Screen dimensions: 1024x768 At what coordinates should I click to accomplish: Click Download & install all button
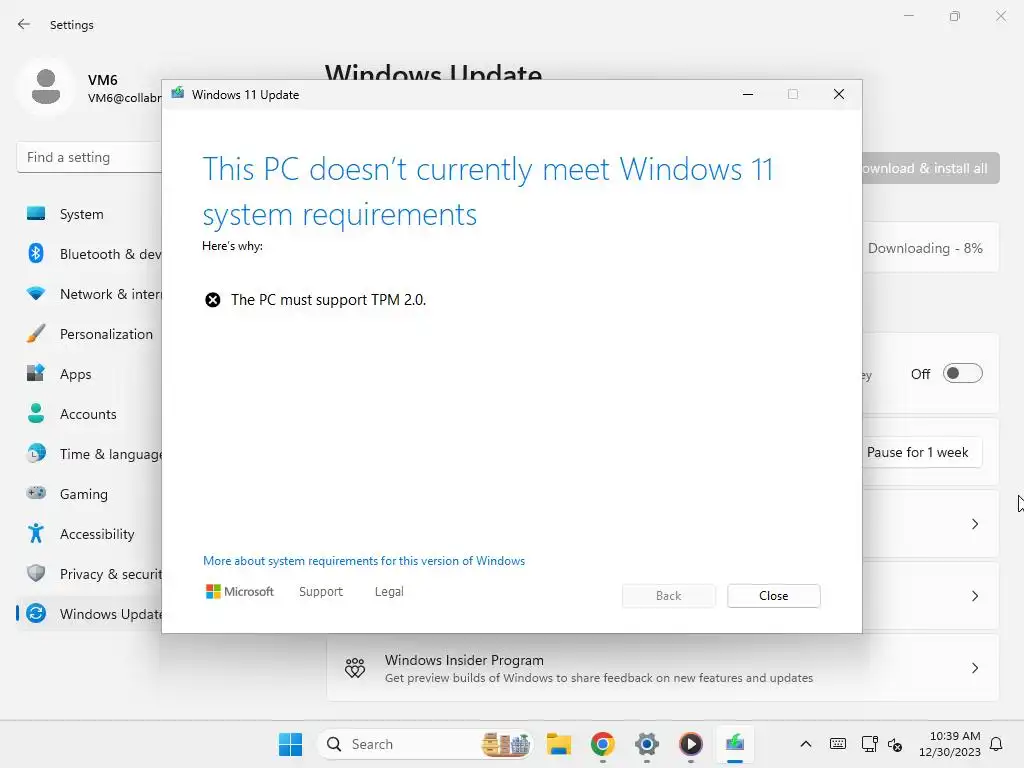(930, 168)
